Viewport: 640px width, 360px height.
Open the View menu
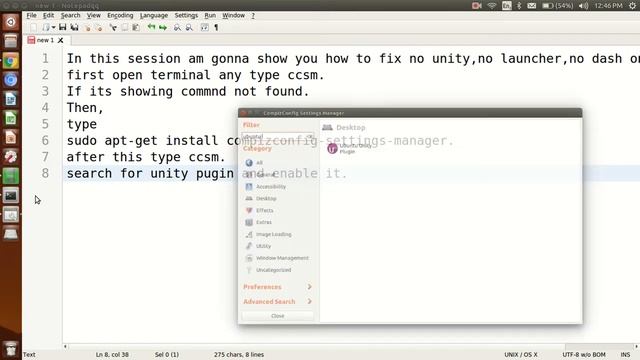[x=93, y=15]
